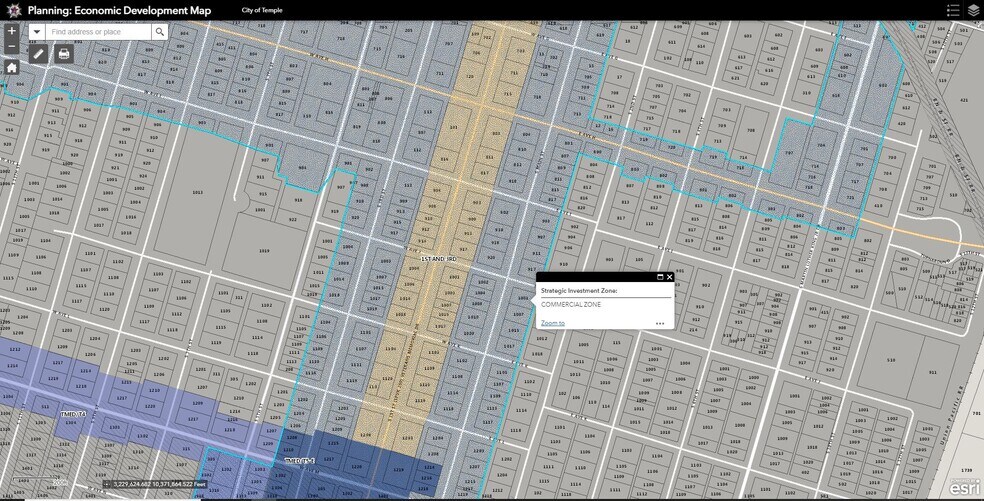Open the Measure ruler tool

tap(39, 54)
